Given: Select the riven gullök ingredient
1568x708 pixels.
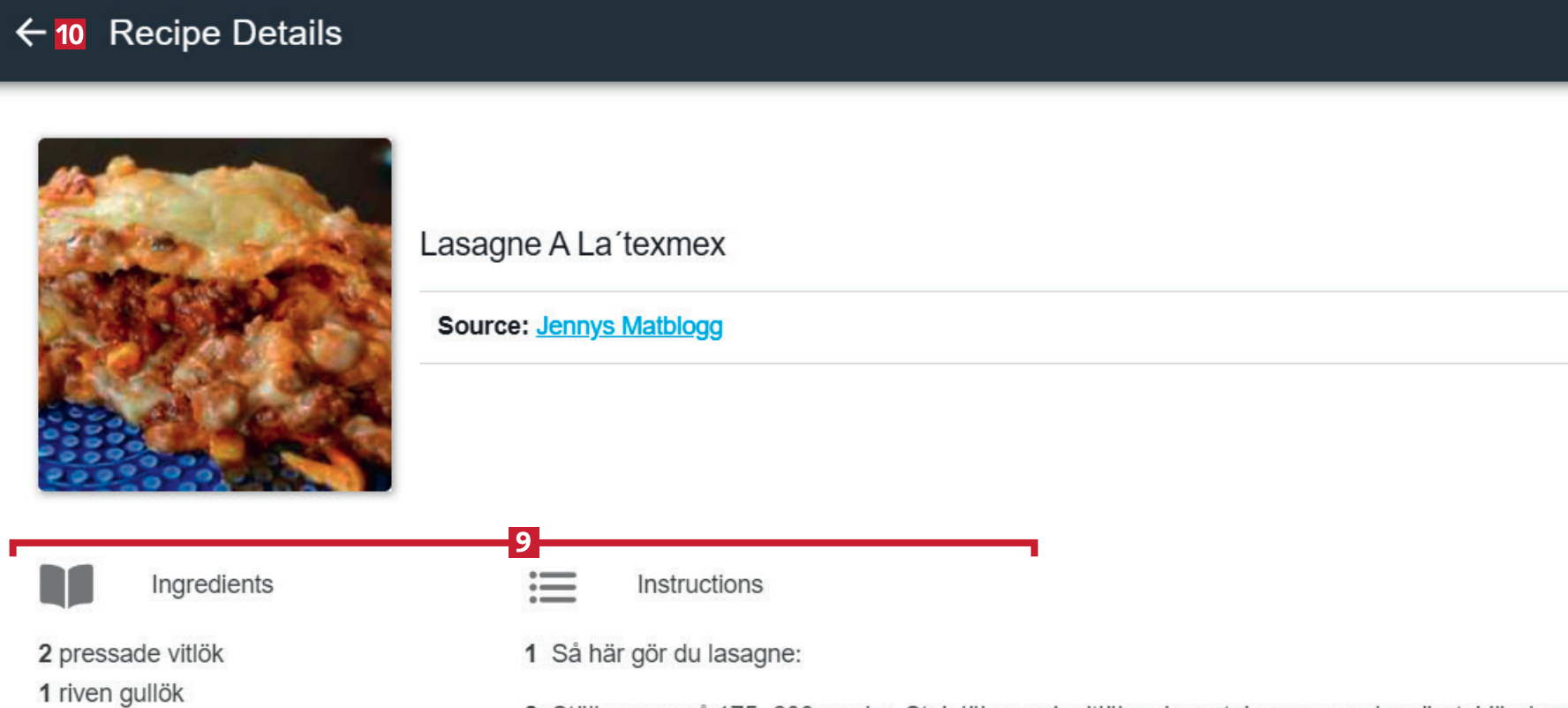Looking at the screenshot, I should [x=121, y=693].
